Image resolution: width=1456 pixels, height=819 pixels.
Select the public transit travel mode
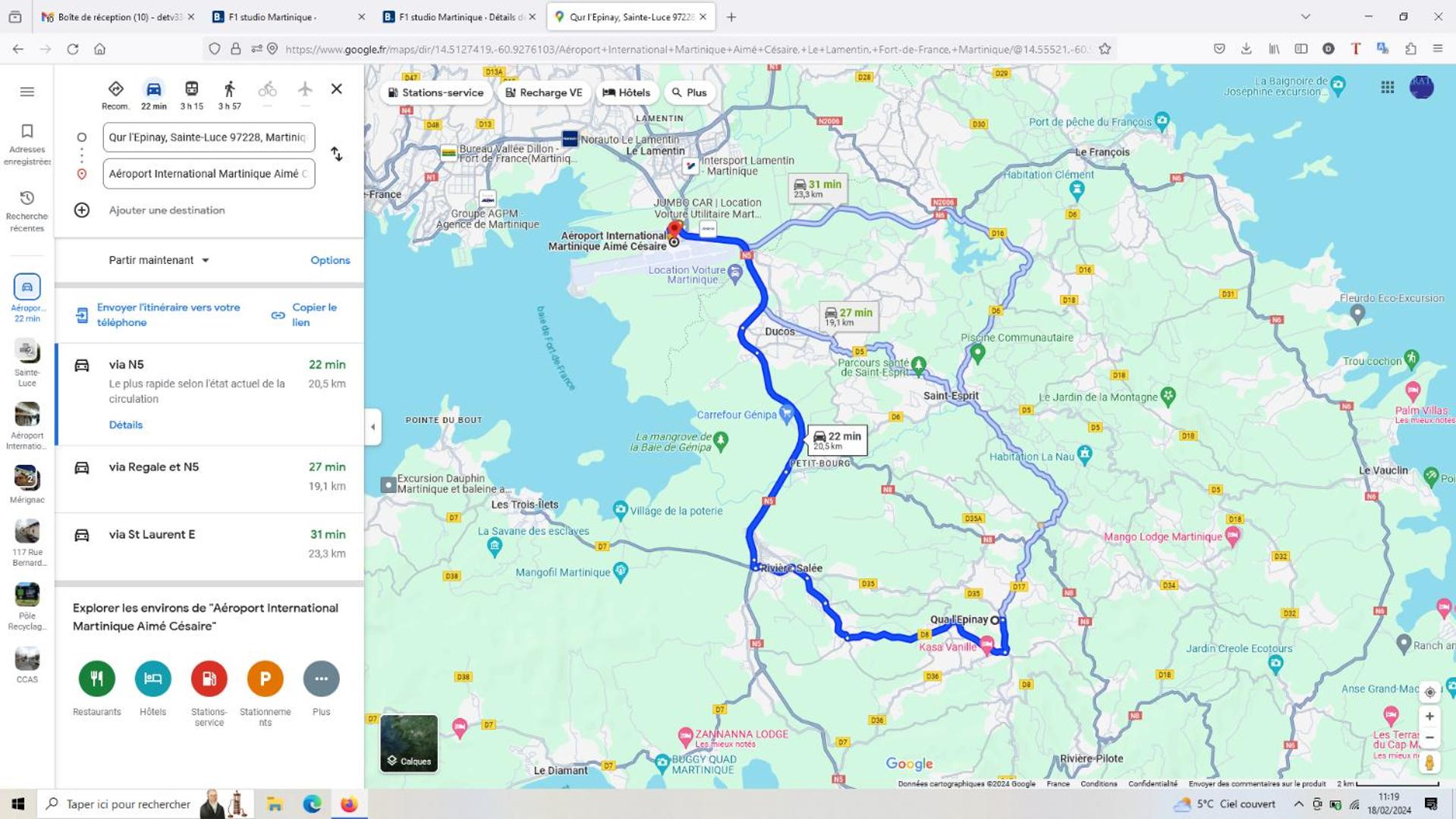(191, 95)
